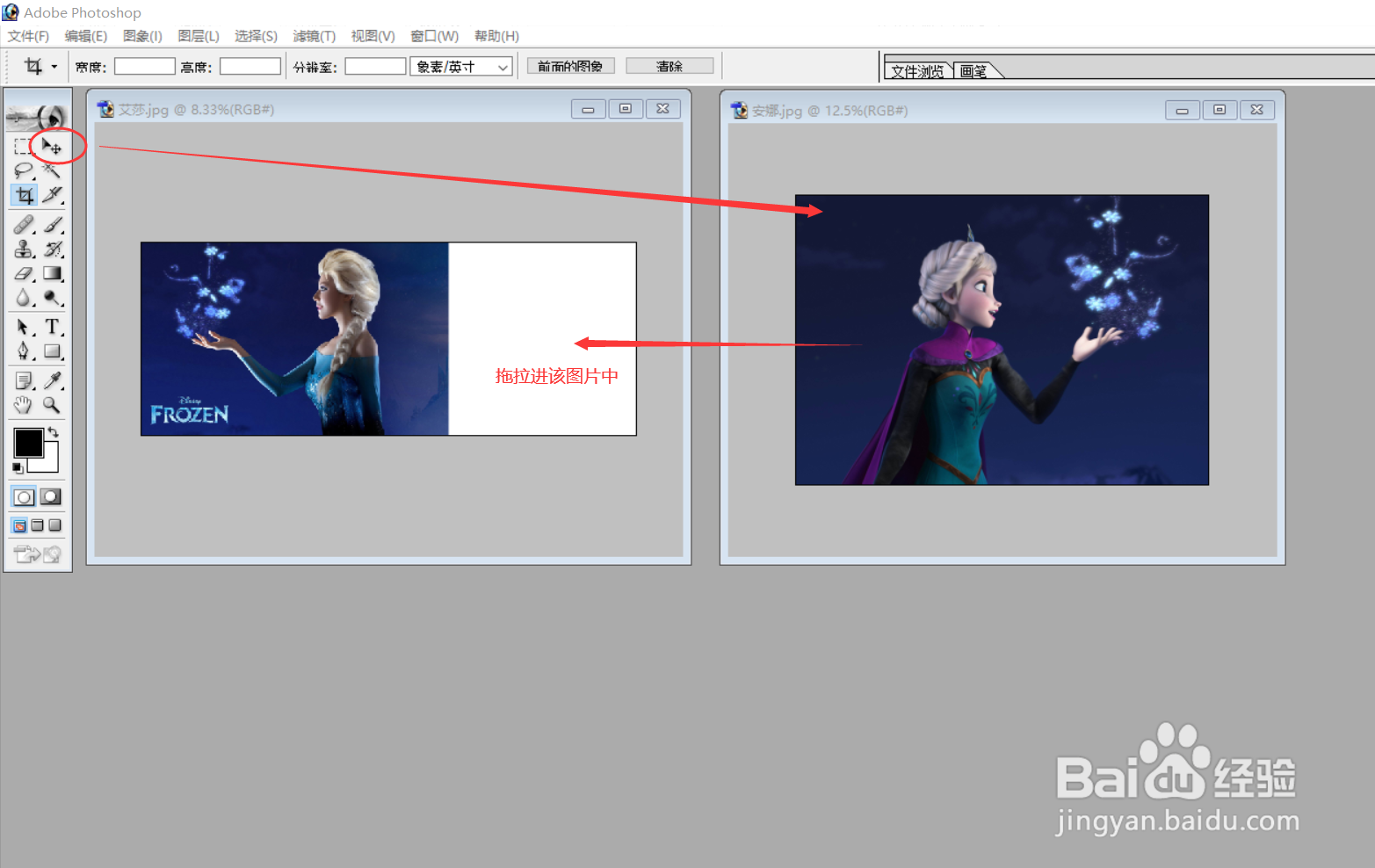Switch to Standard editing mode
The width and height of the screenshot is (1375, 868).
pyautogui.click(x=24, y=497)
